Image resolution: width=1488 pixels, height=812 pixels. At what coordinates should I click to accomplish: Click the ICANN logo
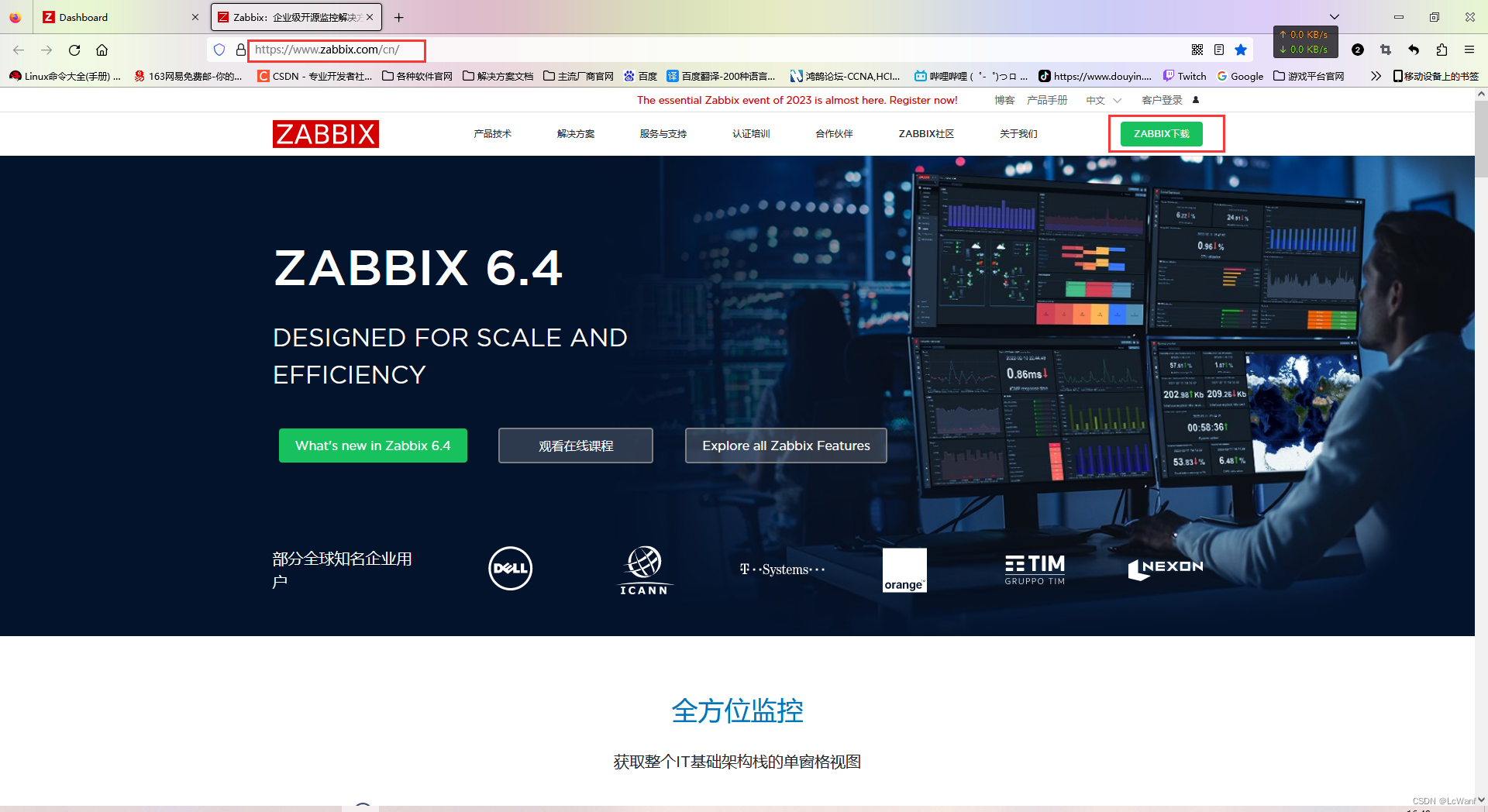tap(643, 570)
